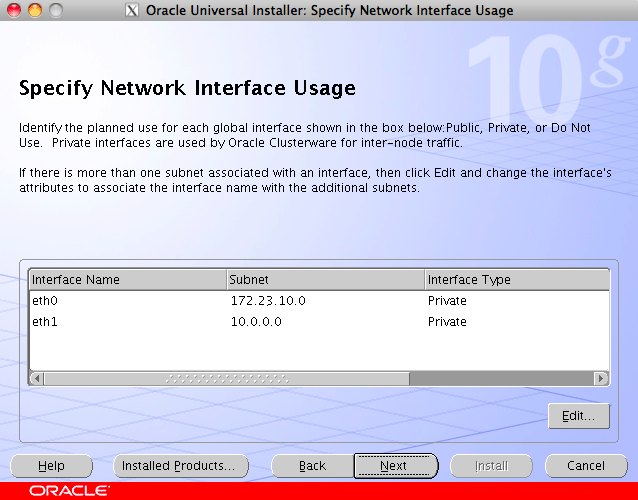Open the Installed Products dialog
This screenshot has height=500, width=638.
(178, 466)
